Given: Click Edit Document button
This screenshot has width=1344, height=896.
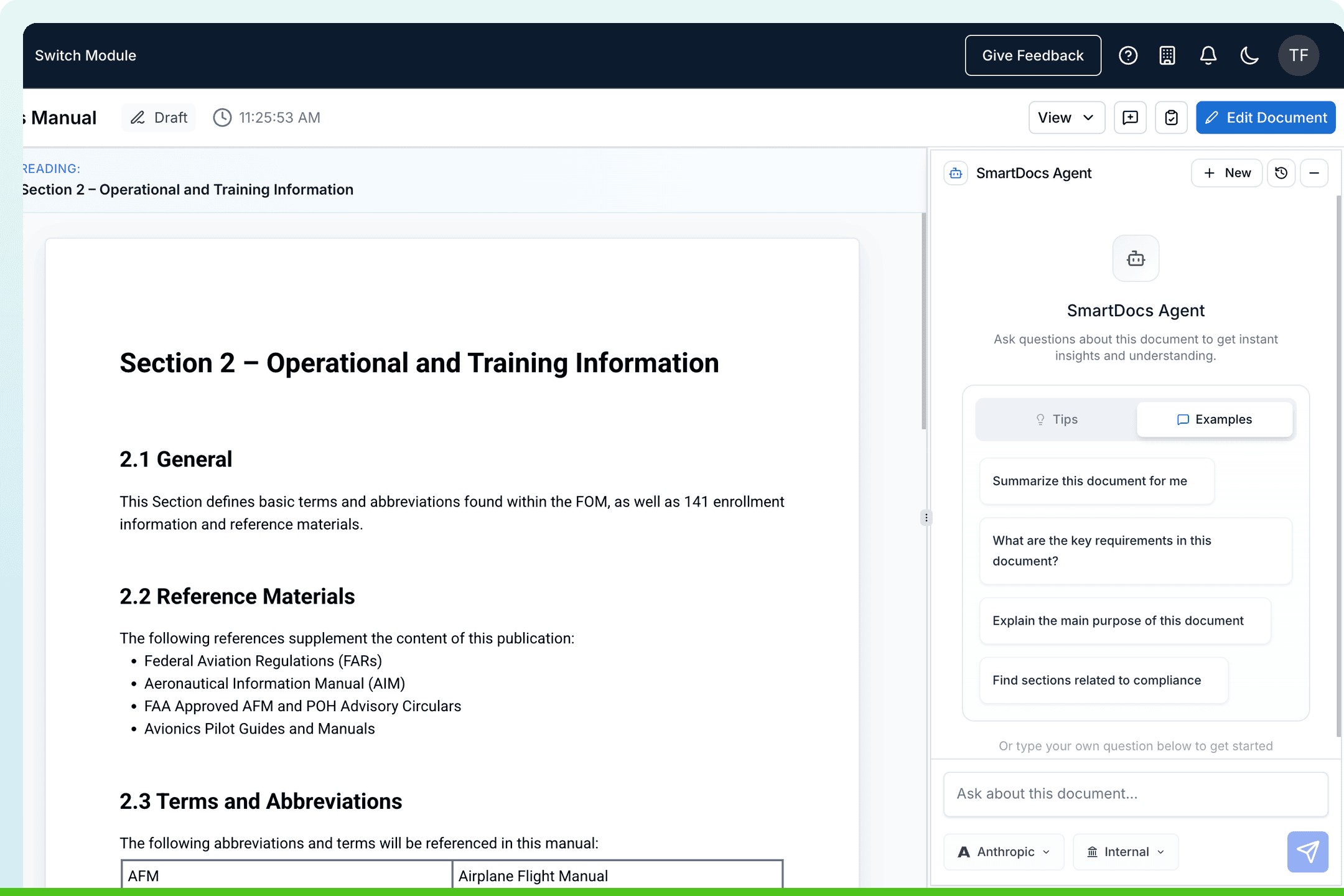Looking at the screenshot, I should [1266, 118].
